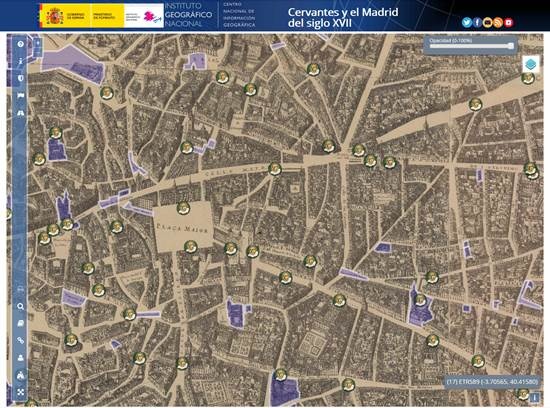Click the Cervantes marker on Plaza Mayor's bottom edge
This screenshot has height=408, width=550.
[190, 247]
